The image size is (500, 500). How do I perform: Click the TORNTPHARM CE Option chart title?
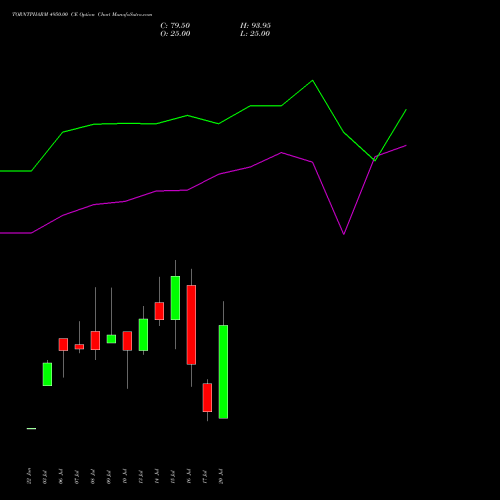pos(82,15)
